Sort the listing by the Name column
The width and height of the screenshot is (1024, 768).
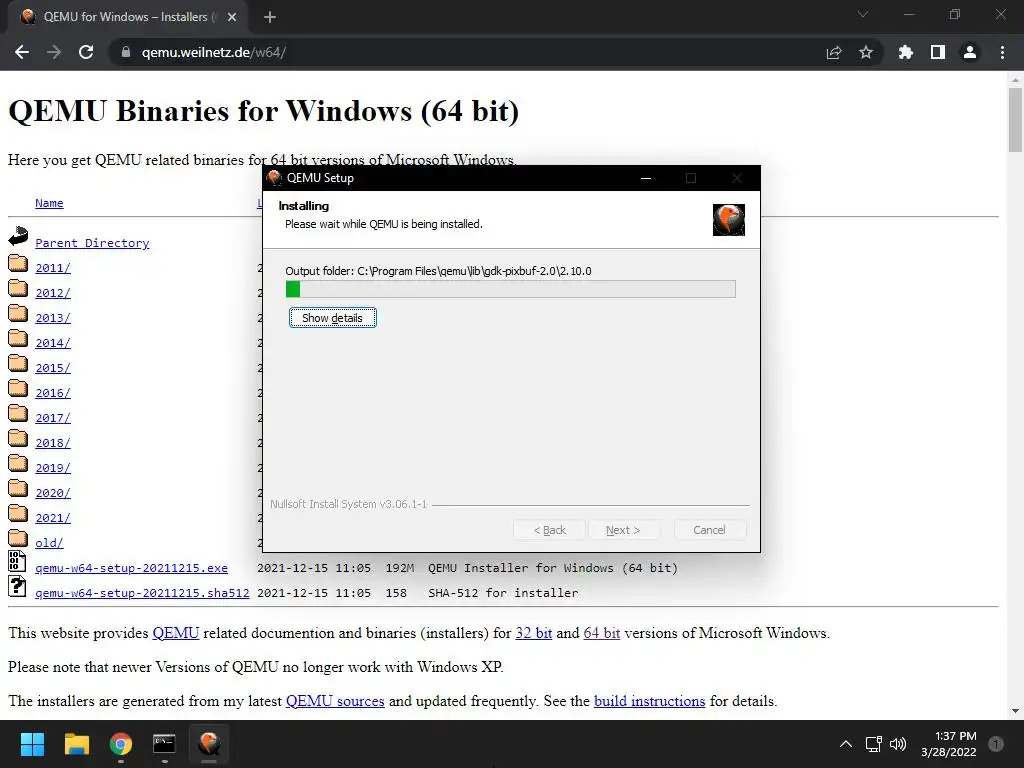[x=49, y=203]
